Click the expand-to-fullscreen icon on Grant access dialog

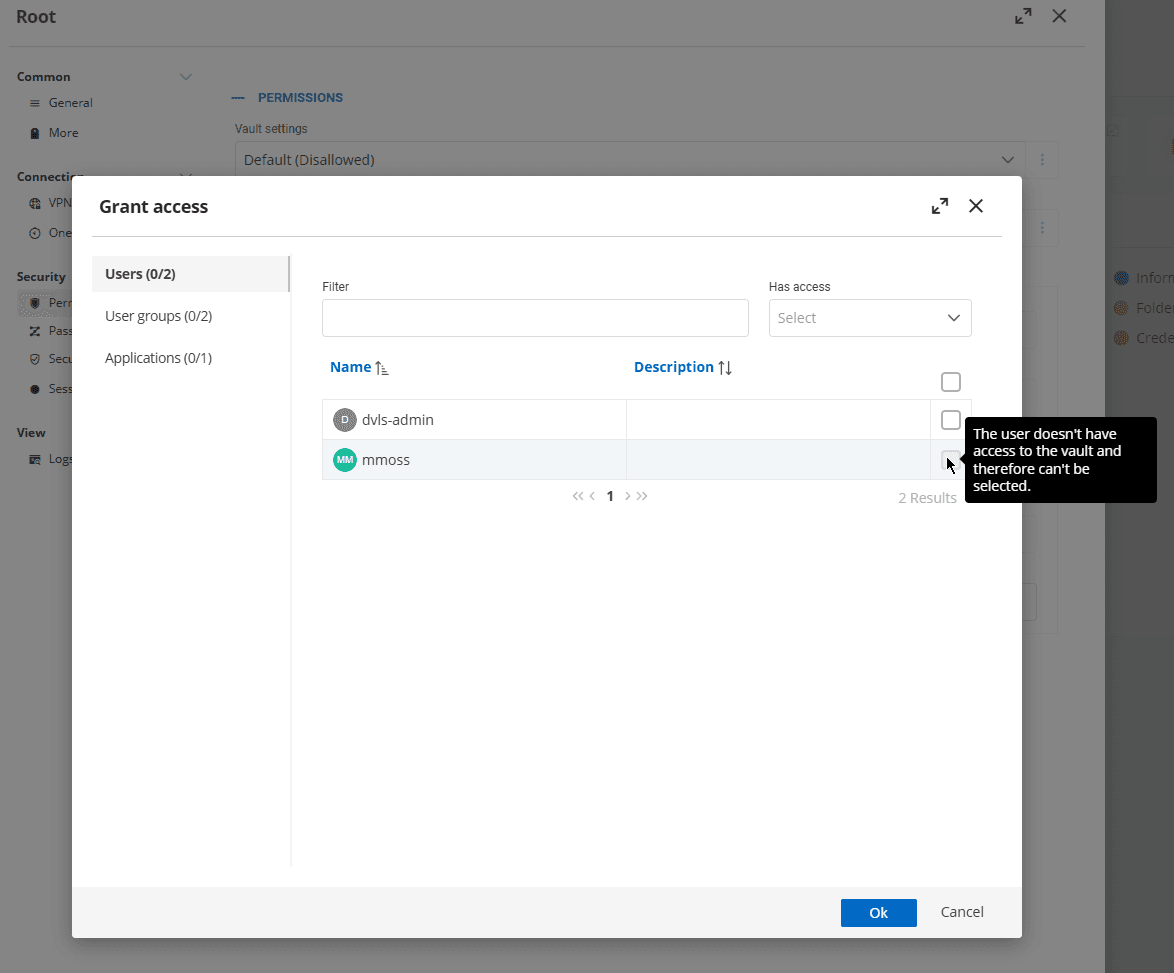tap(939, 205)
